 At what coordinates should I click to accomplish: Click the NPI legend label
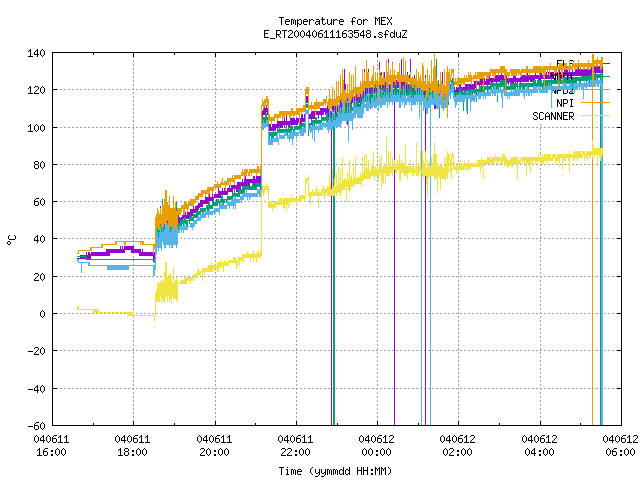tap(565, 103)
